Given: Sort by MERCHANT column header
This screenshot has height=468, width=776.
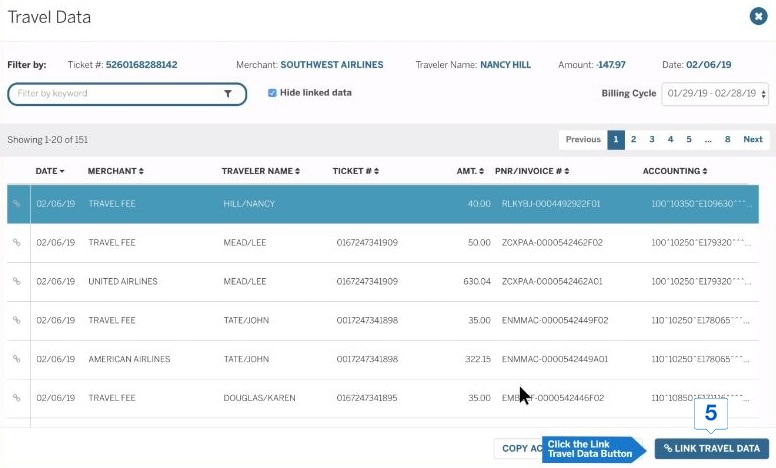Looking at the screenshot, I should click(x=115, y=171).
